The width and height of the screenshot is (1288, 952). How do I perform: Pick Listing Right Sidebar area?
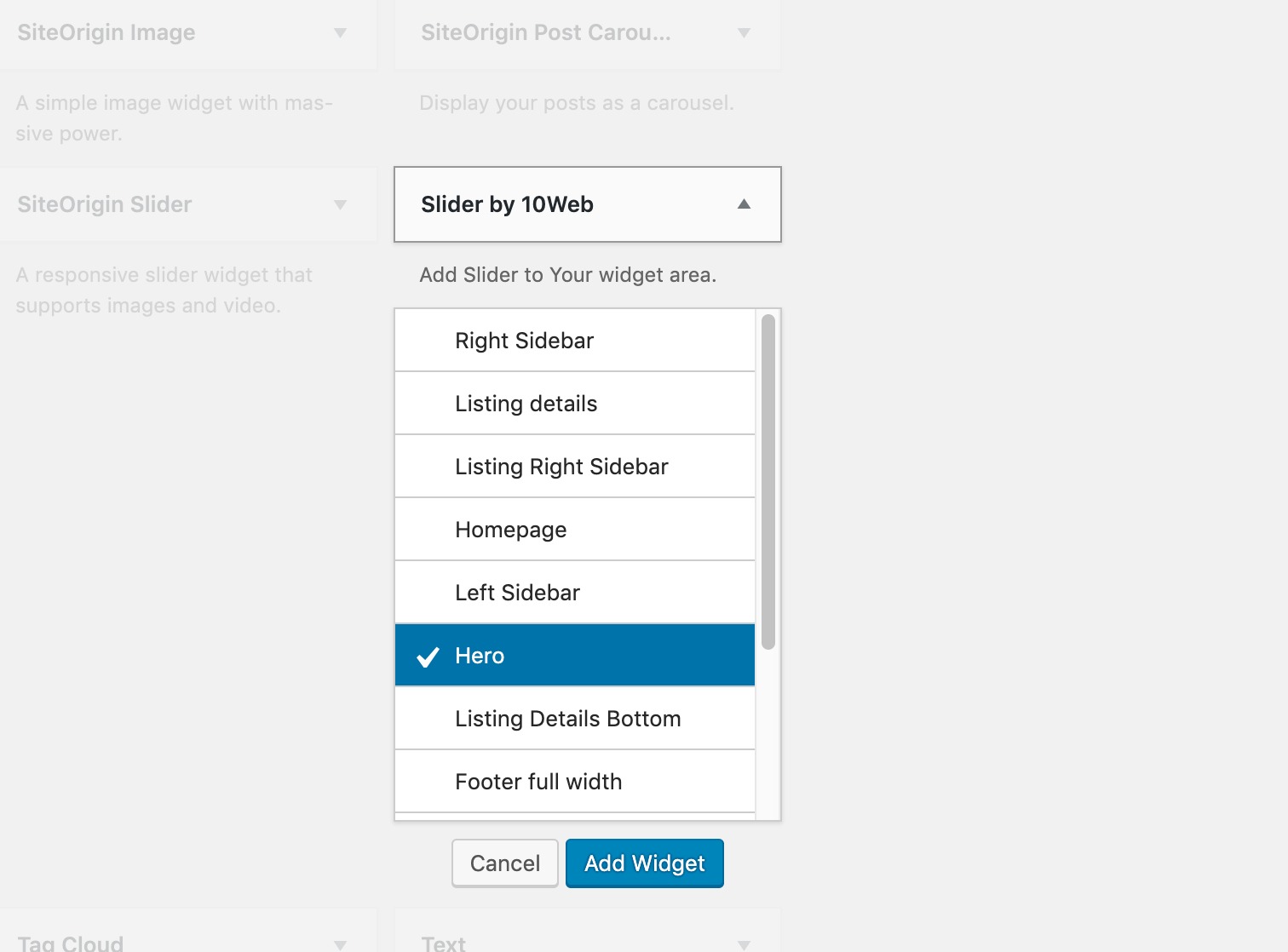[x=575, y=467]
